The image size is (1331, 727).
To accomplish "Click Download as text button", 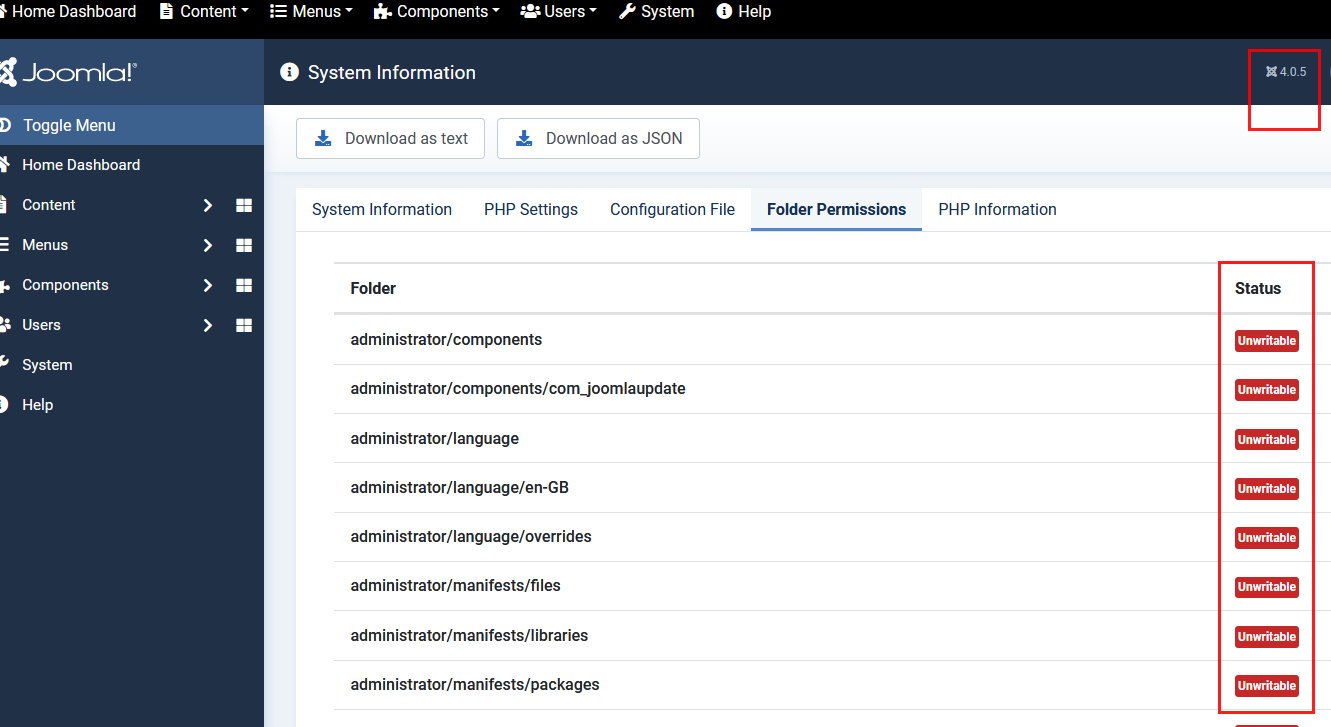I will pyautogui.click(x=390, y=139).
